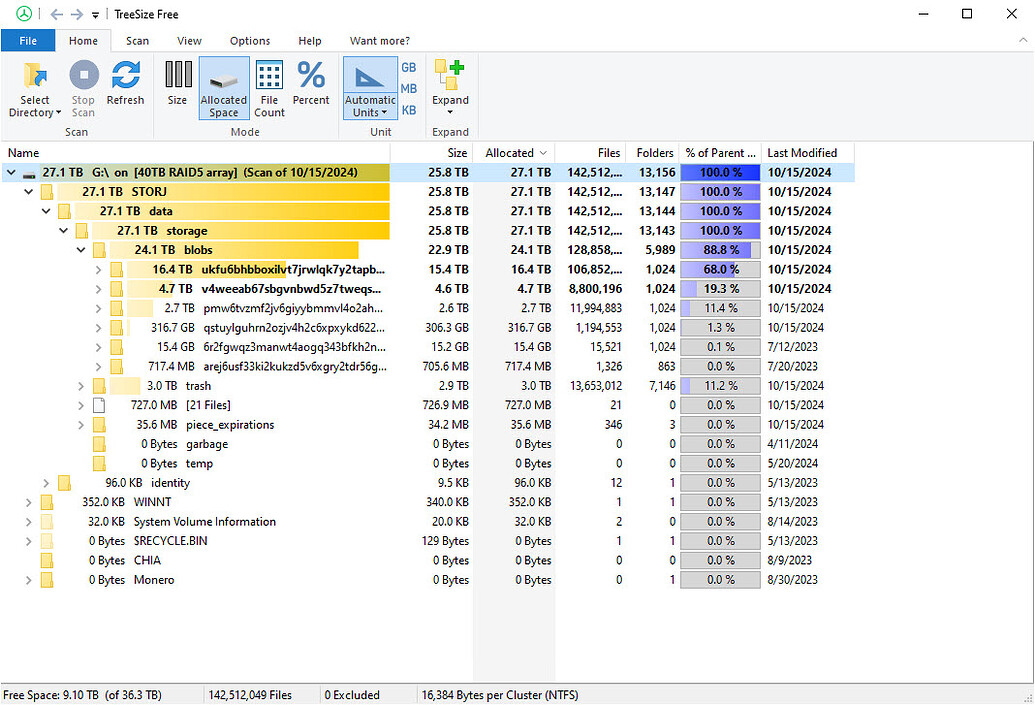This screenshot has height=705, width=1035.
Task: Sort by the Files column header
Action: click(591, 152)
